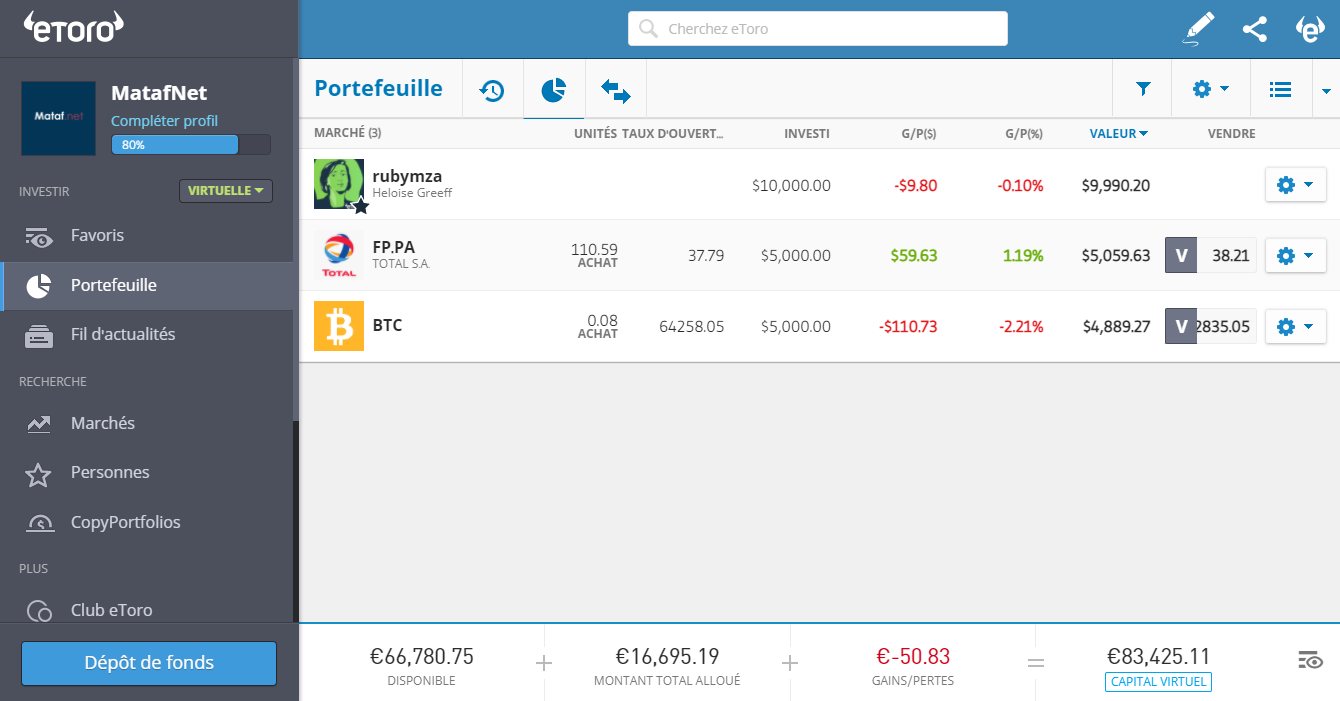This screenshot has height=701, width=1340.
Task: Open the FP.PA market name
Action: tap(393, 247)
